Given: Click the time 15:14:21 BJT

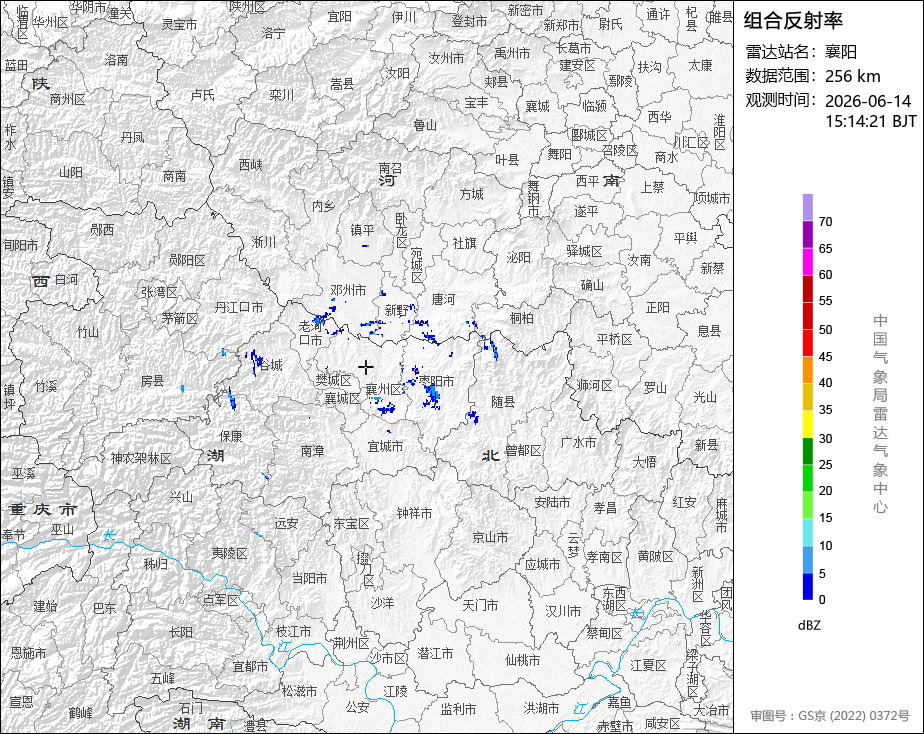Looking at the screenshot, I should point(870,121).
